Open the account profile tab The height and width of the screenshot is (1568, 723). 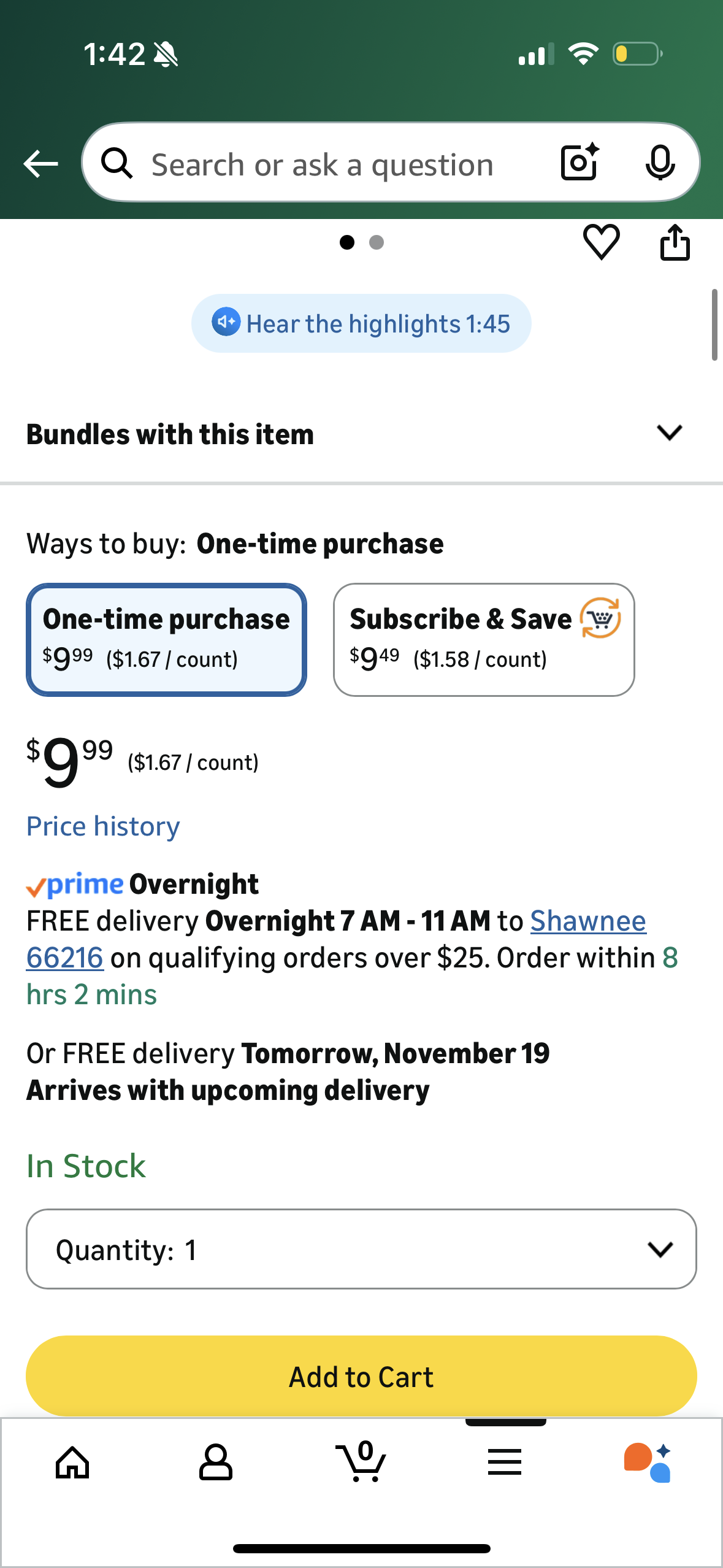[x=216, y=1462]
